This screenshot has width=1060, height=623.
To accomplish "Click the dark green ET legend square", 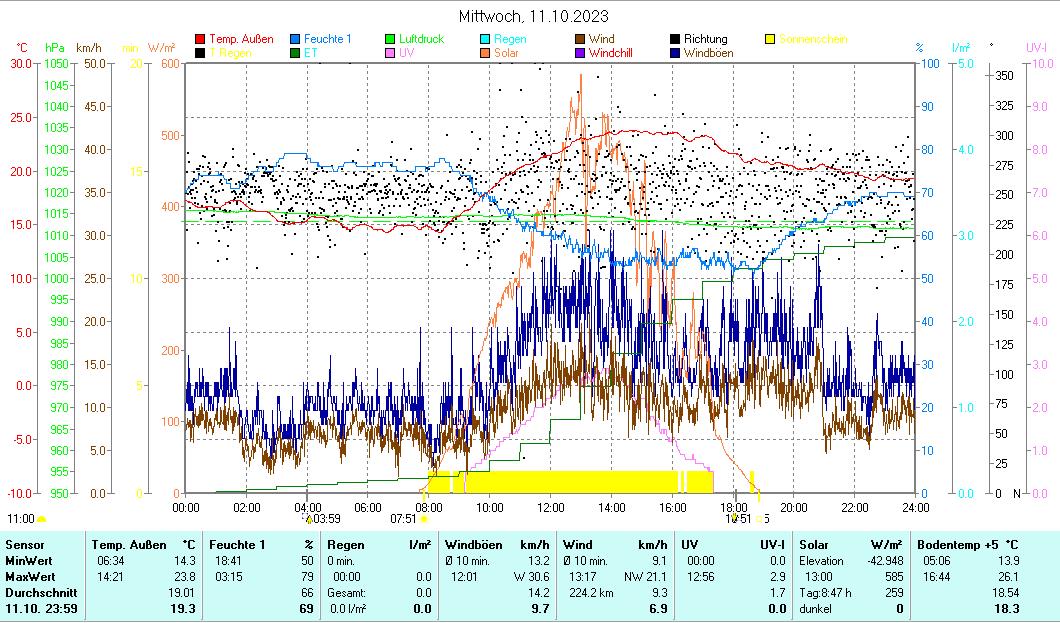I will [295, 52].
